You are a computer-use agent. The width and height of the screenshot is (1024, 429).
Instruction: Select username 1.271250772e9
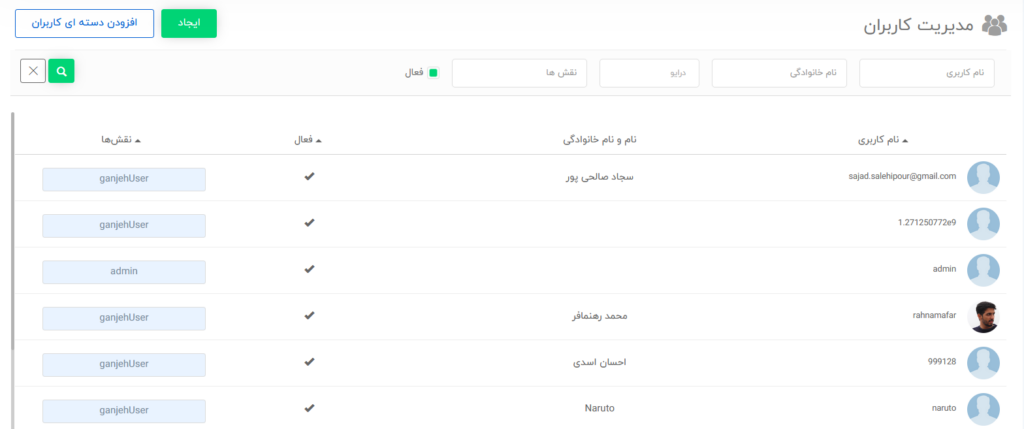927,223
